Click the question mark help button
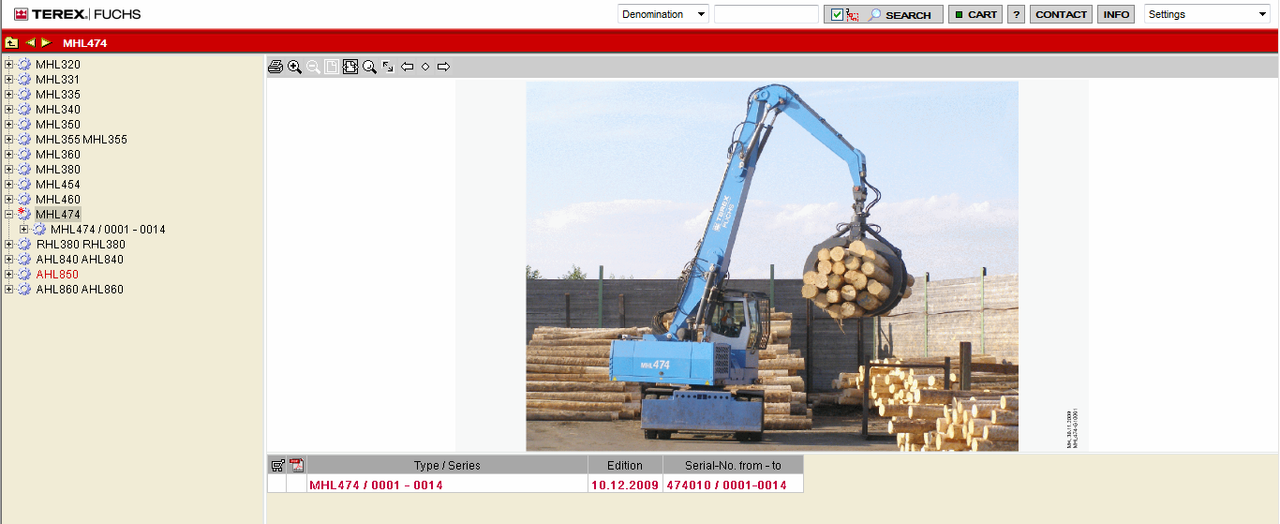Image resolution: width=1280 pixels, height=524 pixels. point(1016,15)
